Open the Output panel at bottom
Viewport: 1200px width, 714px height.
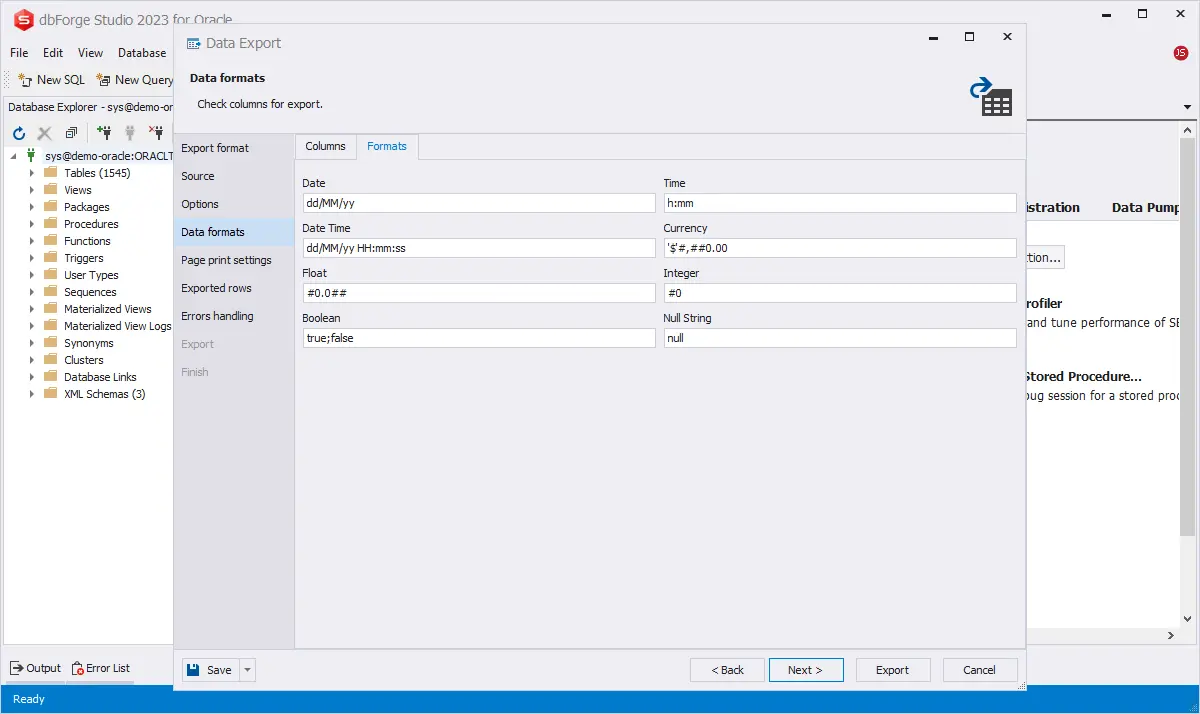[x=35, y=668]
